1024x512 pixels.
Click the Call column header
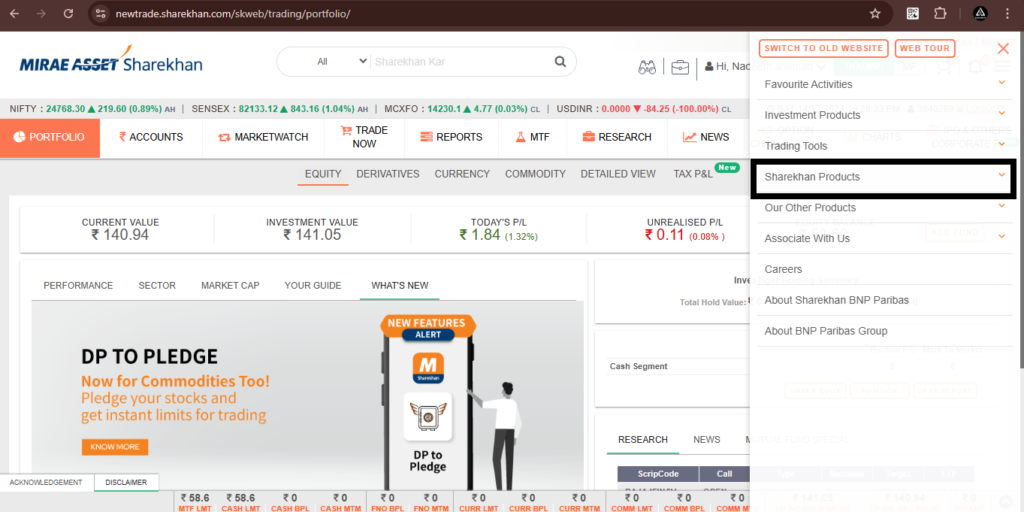(x=724, y=473)
